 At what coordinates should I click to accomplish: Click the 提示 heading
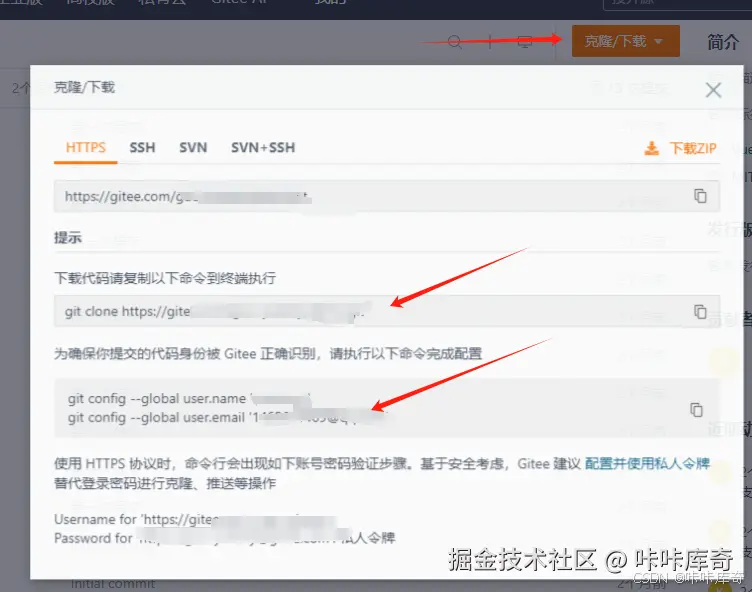pos(68,237)
